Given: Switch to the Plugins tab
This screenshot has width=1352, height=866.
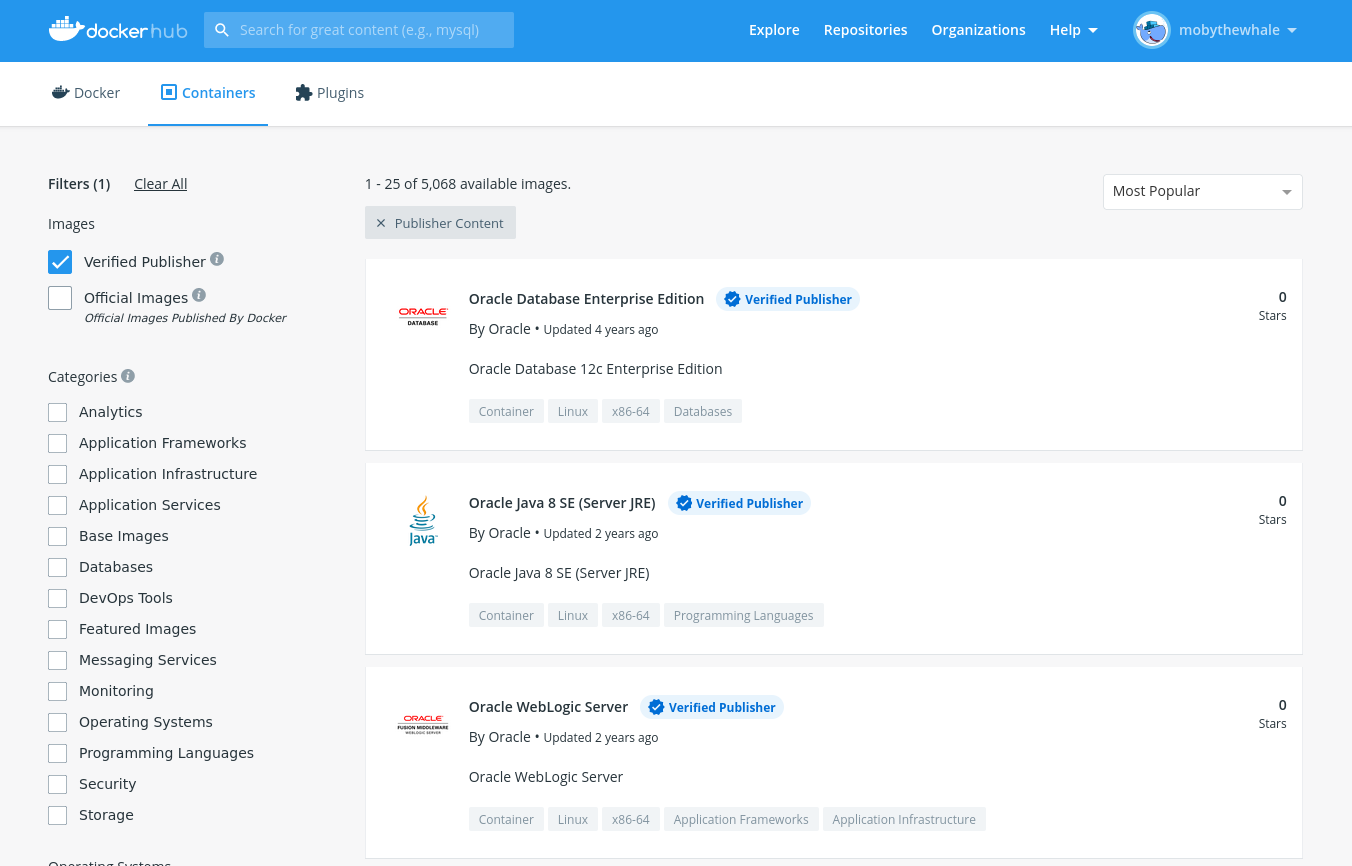Looking at the screenshot, I should click(x=329, y=93).
